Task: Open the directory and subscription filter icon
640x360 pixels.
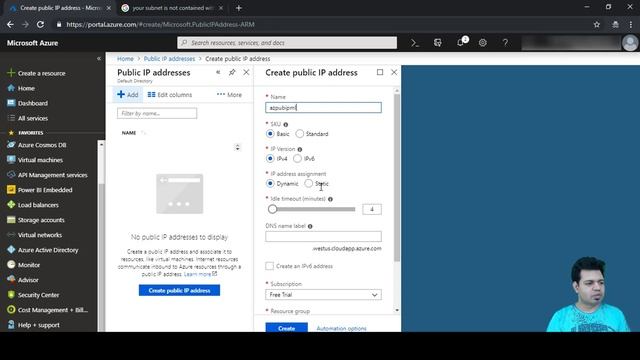Action: pos(438,42)
